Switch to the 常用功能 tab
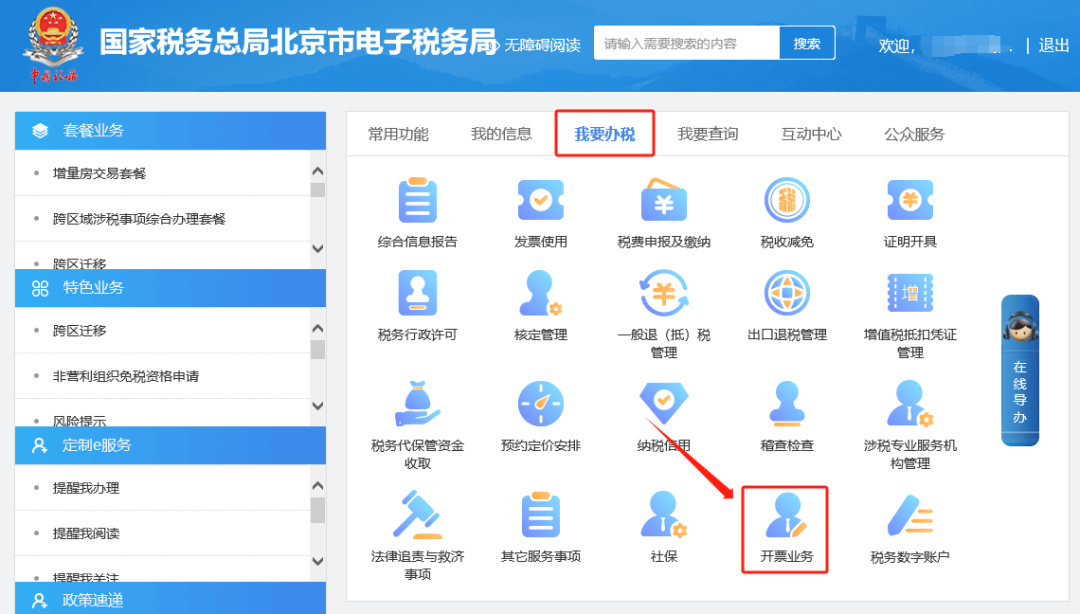The image size is (1080, 614). [398, 134]
